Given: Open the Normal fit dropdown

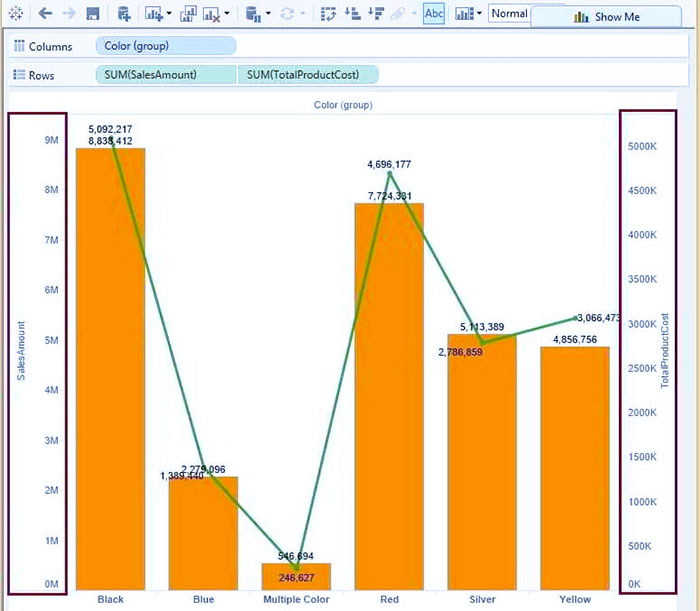Looking at the screenshot, I should (509, 14).
